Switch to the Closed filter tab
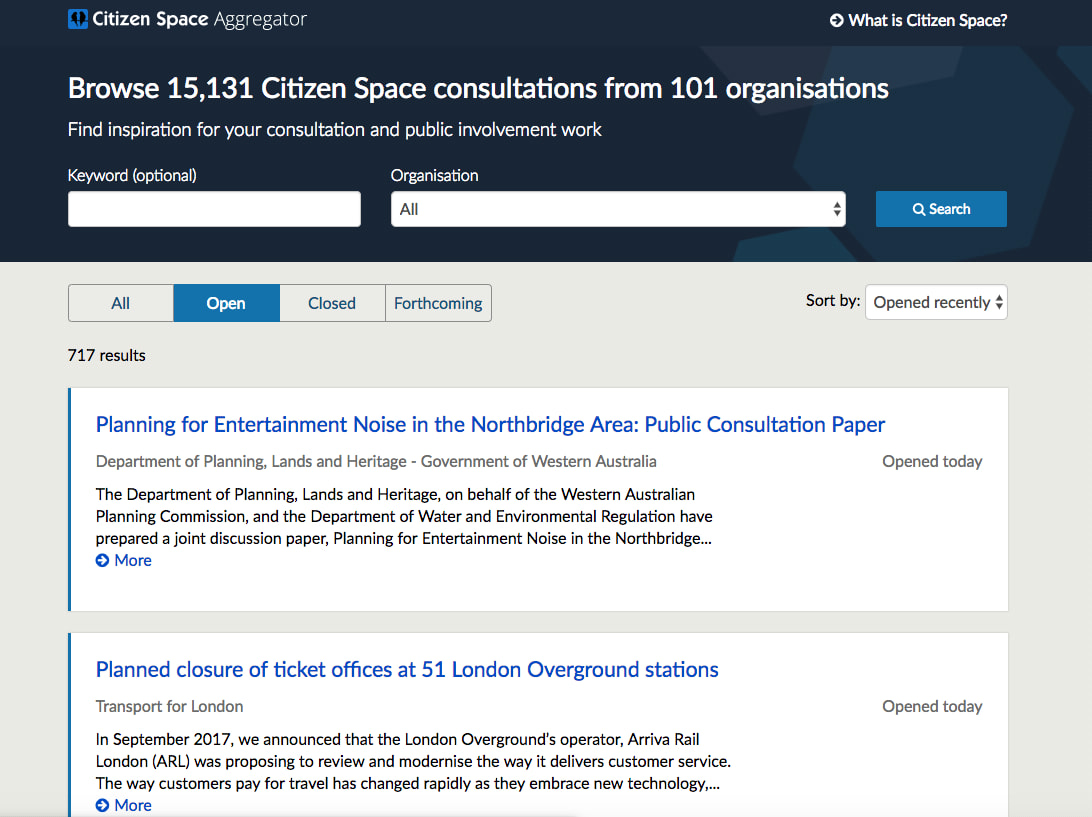This screenshot has width=1092, height=817. (332, 303)
